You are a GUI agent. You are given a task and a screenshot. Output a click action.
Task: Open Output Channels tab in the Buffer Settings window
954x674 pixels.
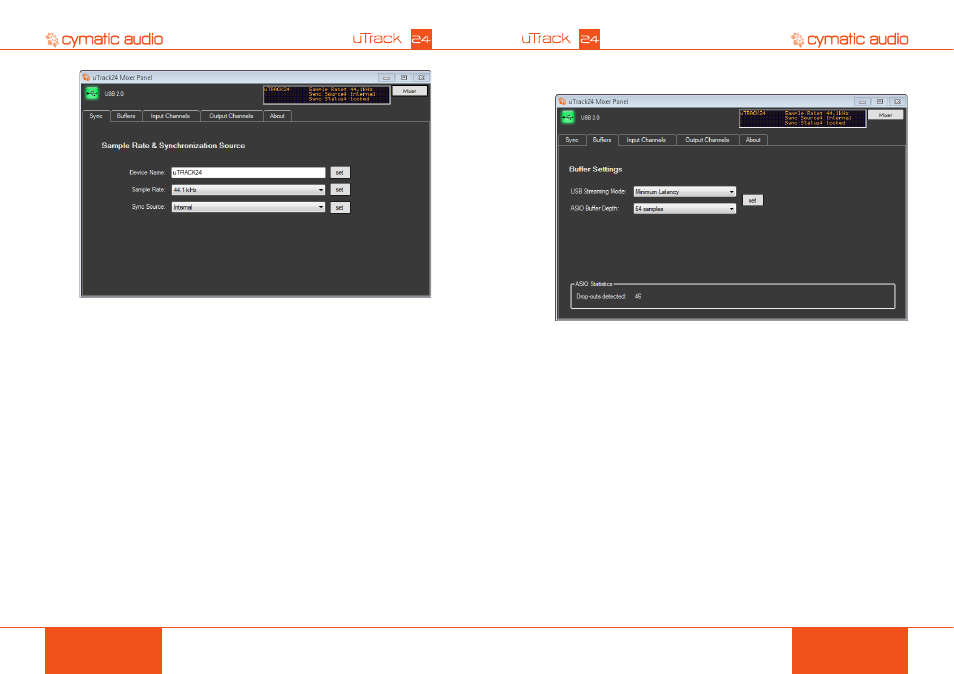tap(707, 140)
